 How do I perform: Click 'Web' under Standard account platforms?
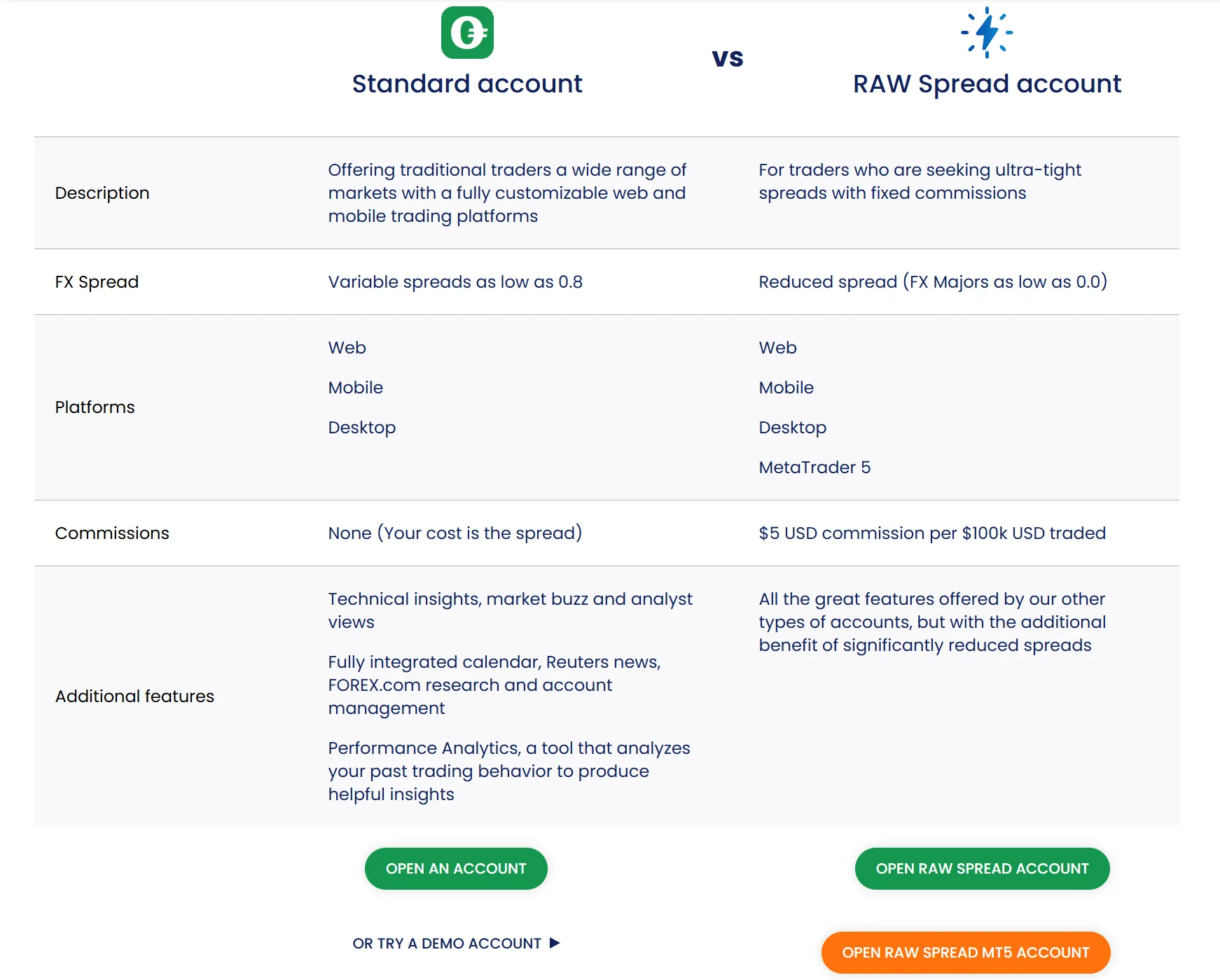347,348
